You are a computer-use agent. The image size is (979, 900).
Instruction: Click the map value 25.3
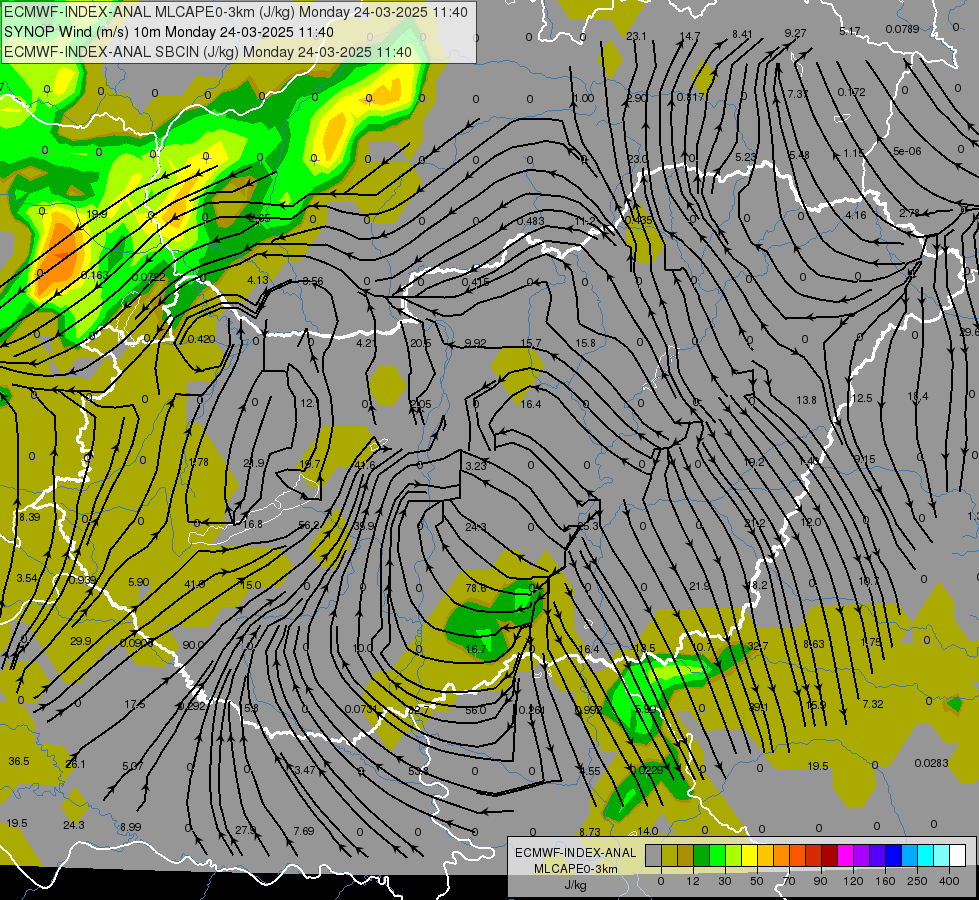(x=588, y=526)
